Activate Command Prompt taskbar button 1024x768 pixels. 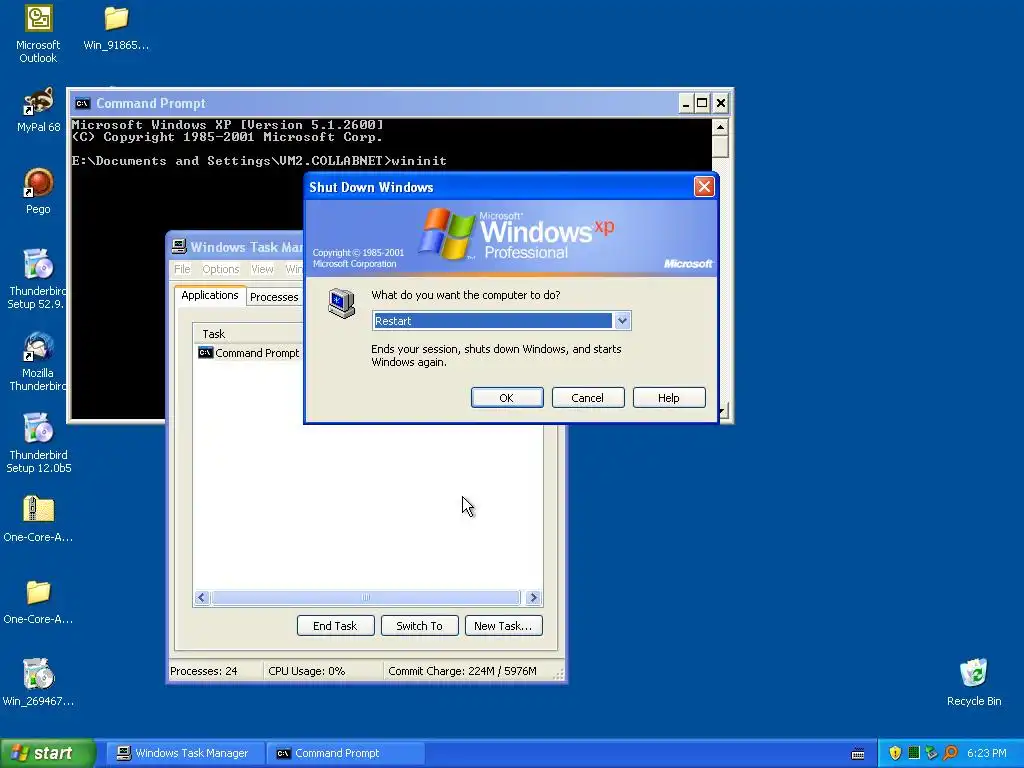(345, 753)
